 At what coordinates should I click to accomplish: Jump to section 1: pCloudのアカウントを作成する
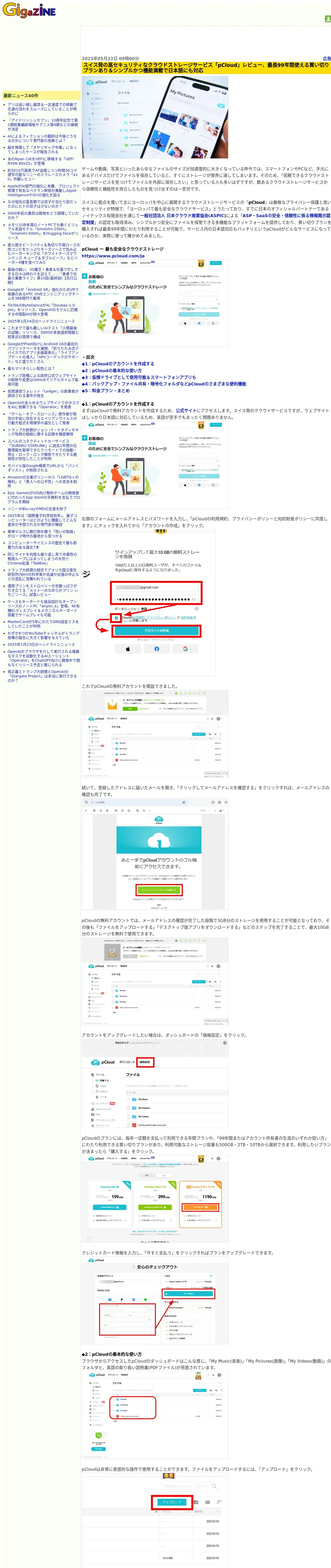pyautogui.click(x=118, y=364)
